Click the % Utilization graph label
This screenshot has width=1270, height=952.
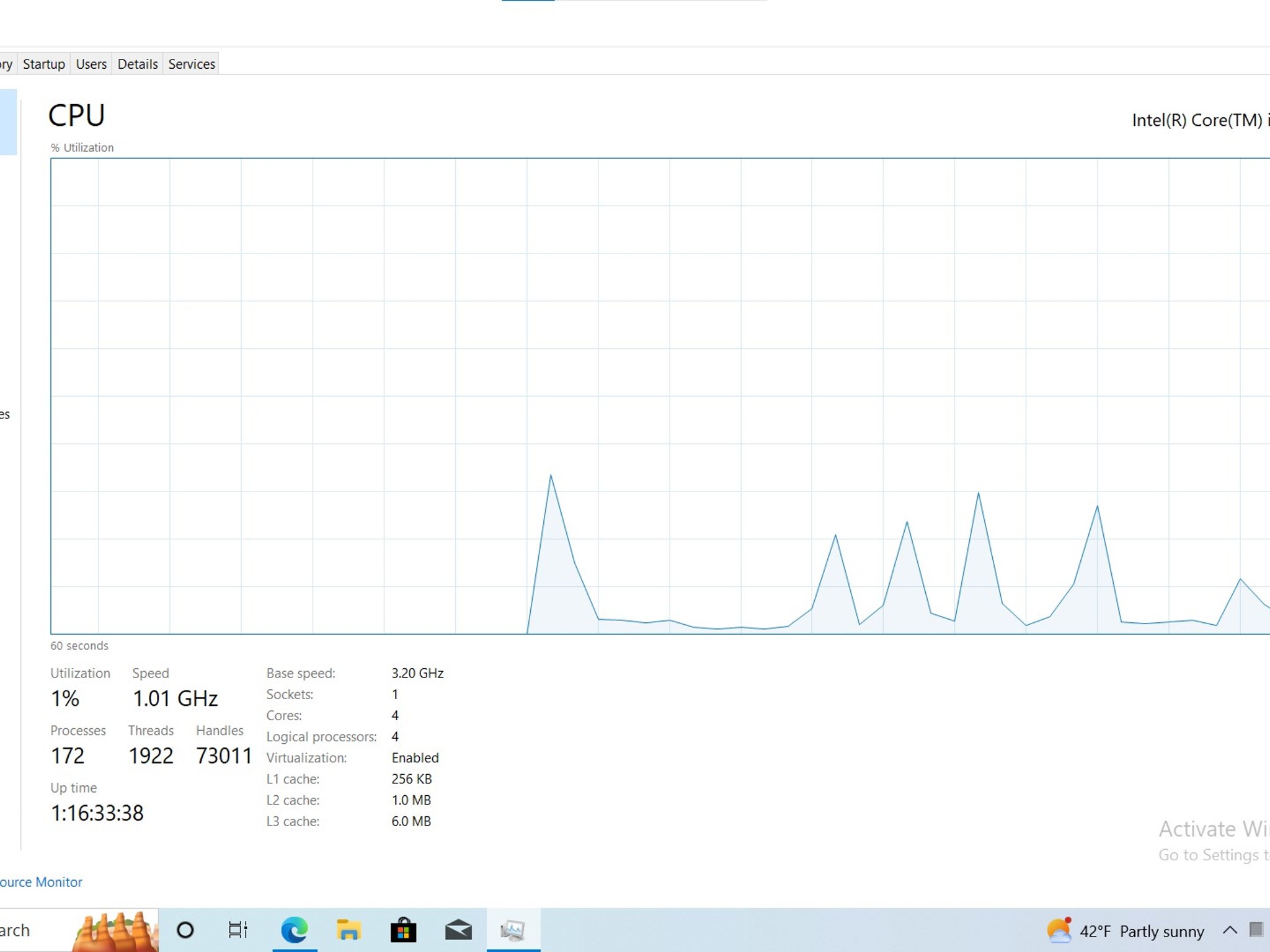click(82, 148)
